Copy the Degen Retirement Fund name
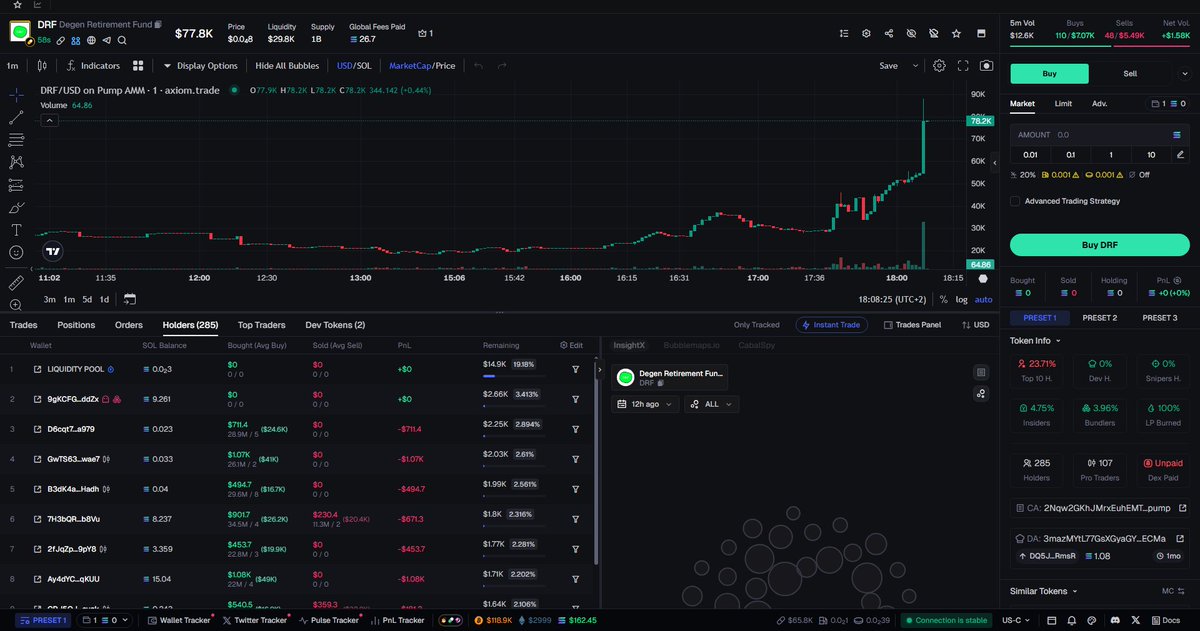This screenshot has width=1200, height=631. pyautogui.click(x=158, y=23)
